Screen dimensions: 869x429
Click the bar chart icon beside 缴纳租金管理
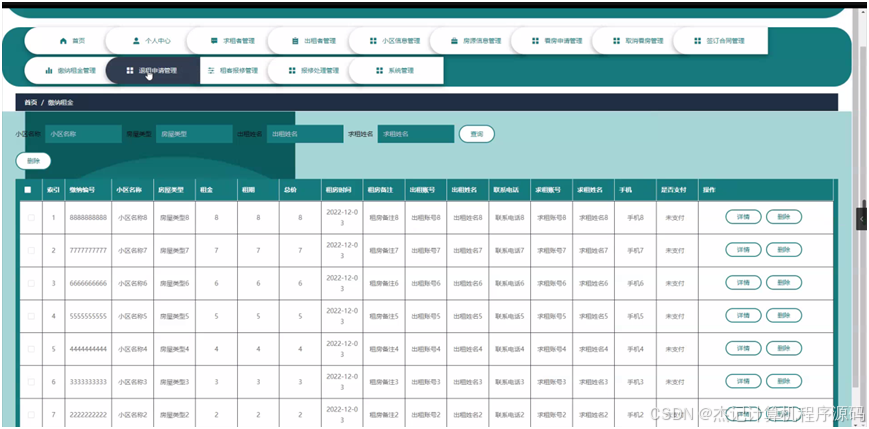tap(49, 71)
